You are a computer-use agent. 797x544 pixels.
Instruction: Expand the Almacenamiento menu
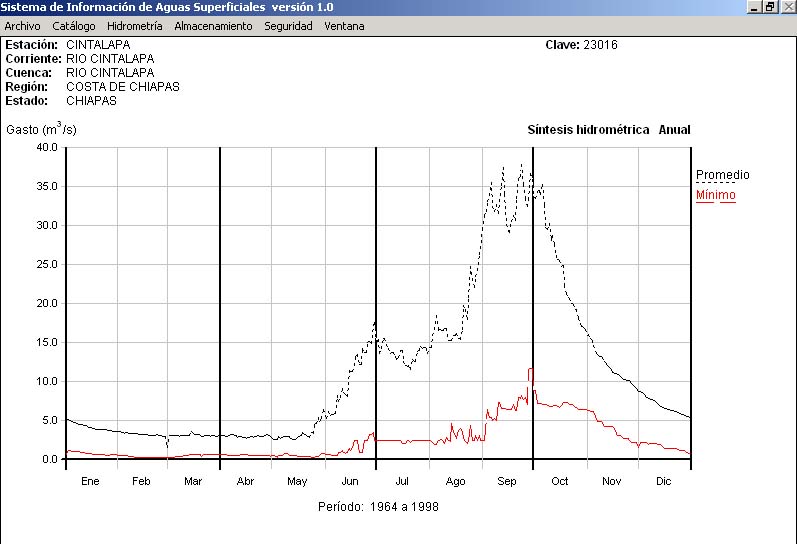coord(213,26)
